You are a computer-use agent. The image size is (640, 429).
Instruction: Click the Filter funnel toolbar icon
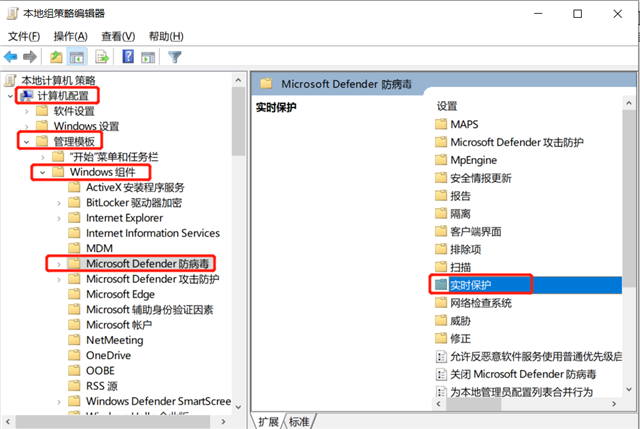click(x=175, y=57)
